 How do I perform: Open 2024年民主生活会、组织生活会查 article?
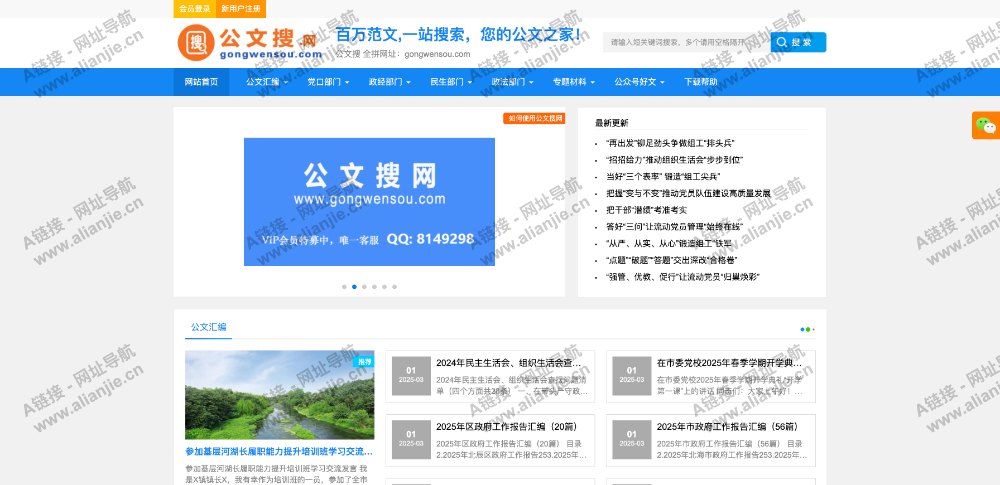[x=509, y=362]
